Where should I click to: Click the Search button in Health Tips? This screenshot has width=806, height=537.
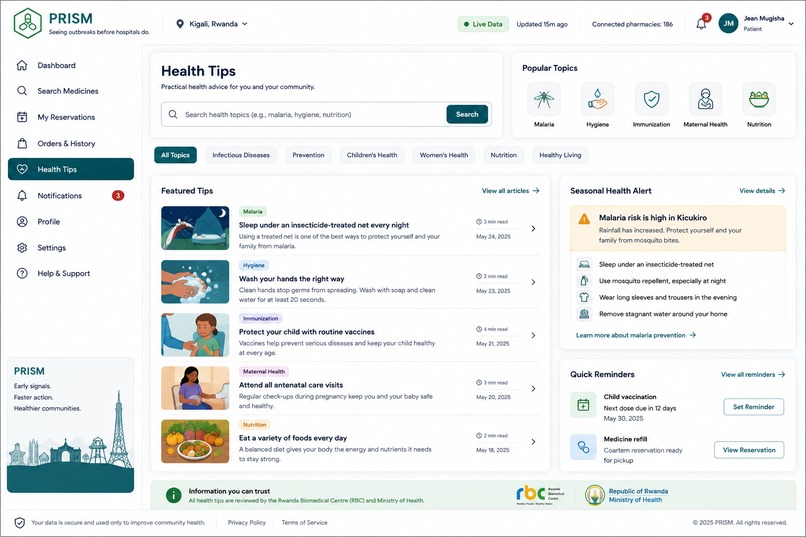pos(467,115)
